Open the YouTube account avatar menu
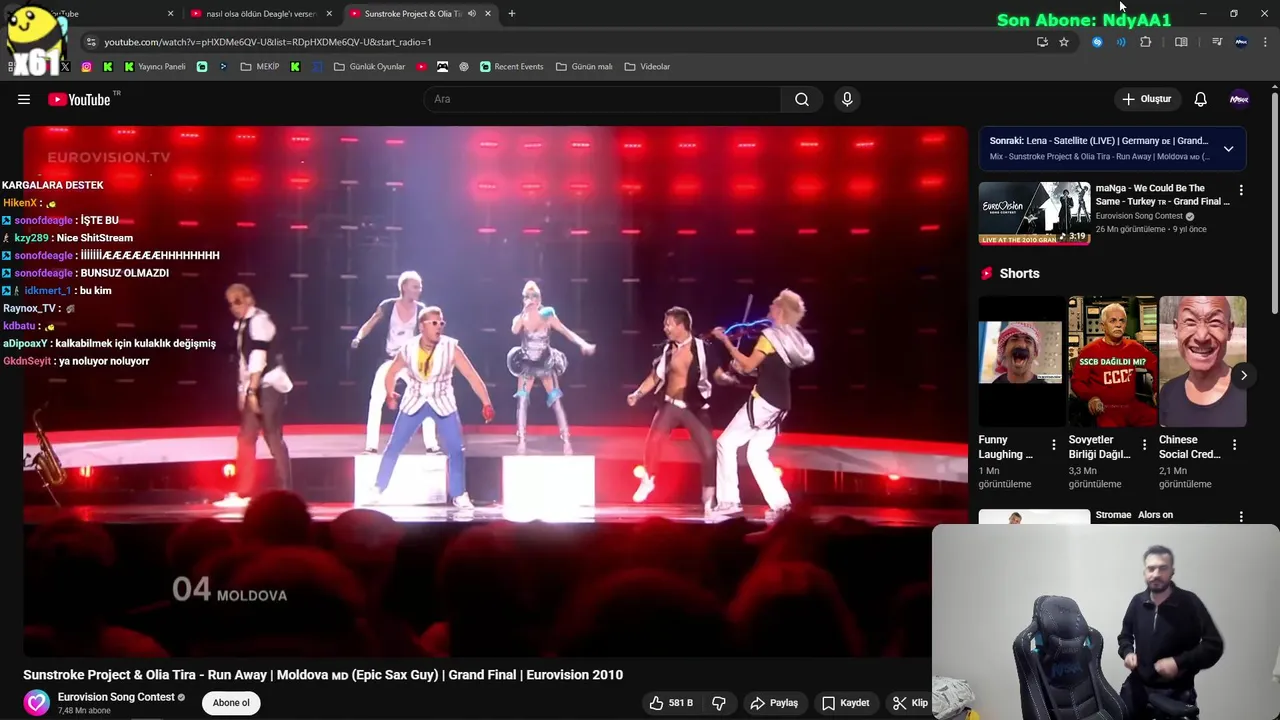The image size is (1280, 720). pos(1239,99)
